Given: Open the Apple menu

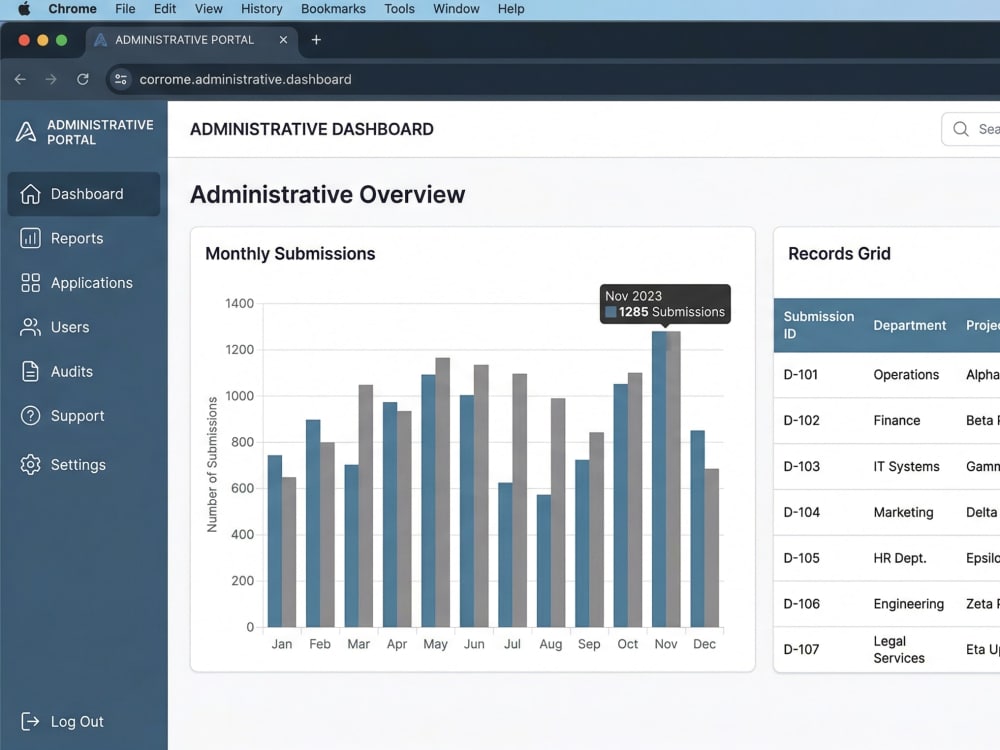Looking at the screenshot, I should coord(24,9).
